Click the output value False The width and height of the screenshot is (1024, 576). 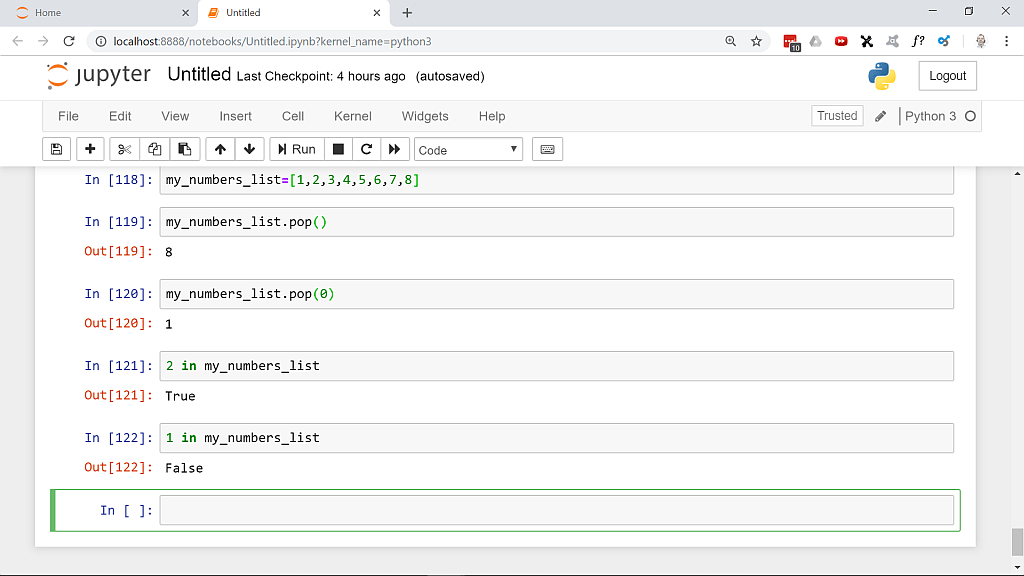[184, 468]
